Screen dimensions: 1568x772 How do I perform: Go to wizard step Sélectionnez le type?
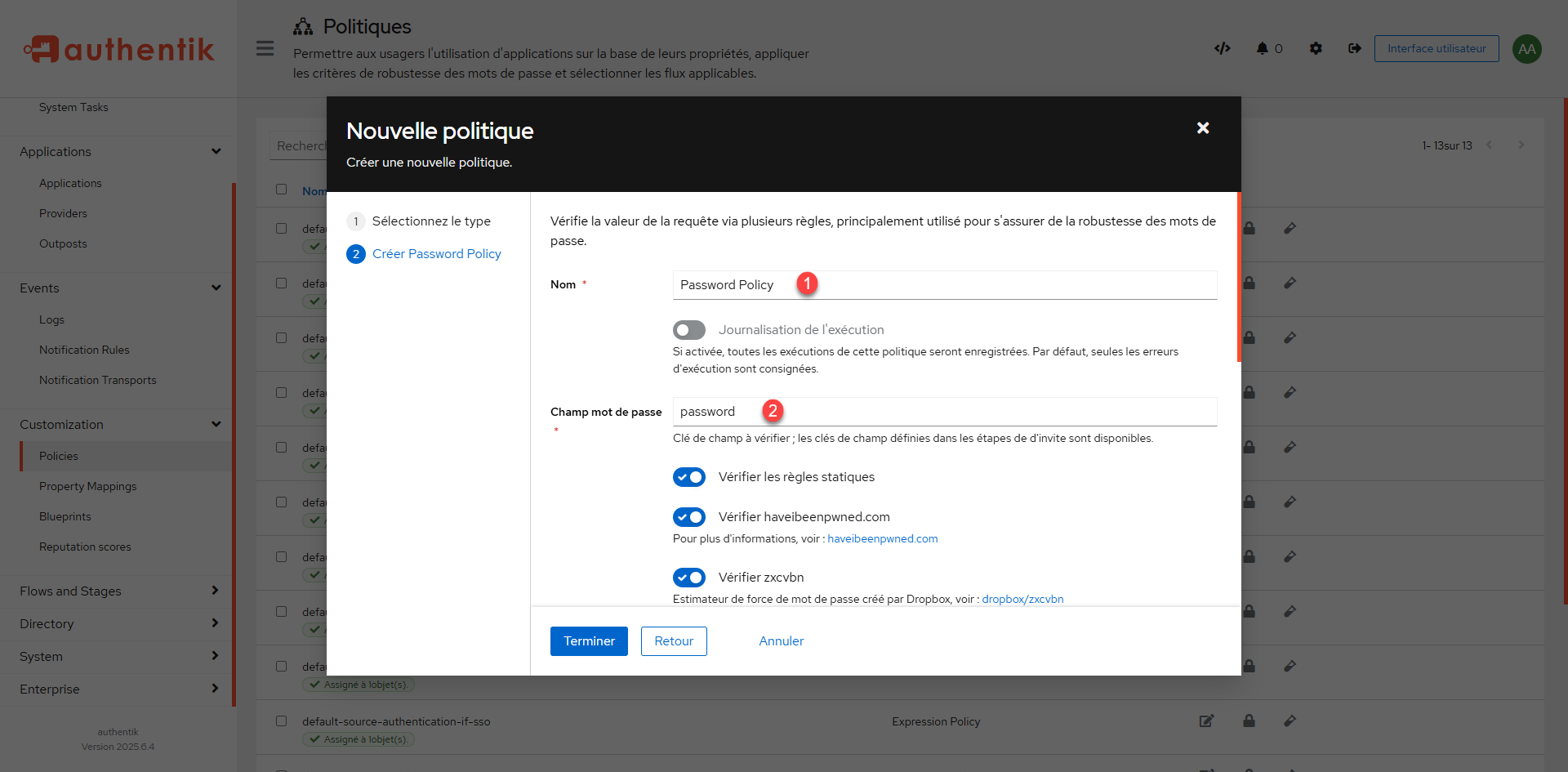[x=431, y=221]
